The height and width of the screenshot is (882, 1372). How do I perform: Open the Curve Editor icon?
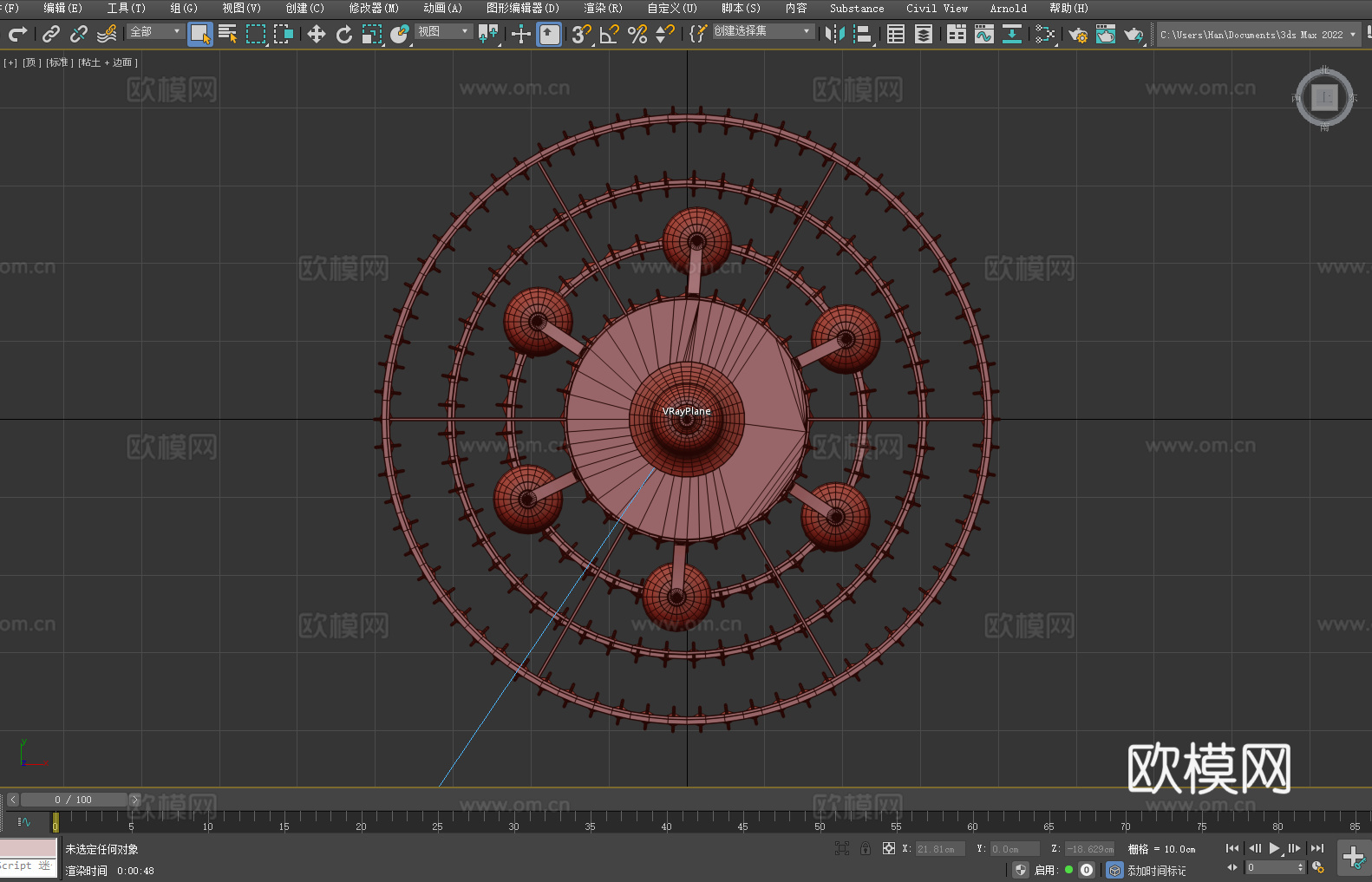pyautogui.click(x=983, y=34)
